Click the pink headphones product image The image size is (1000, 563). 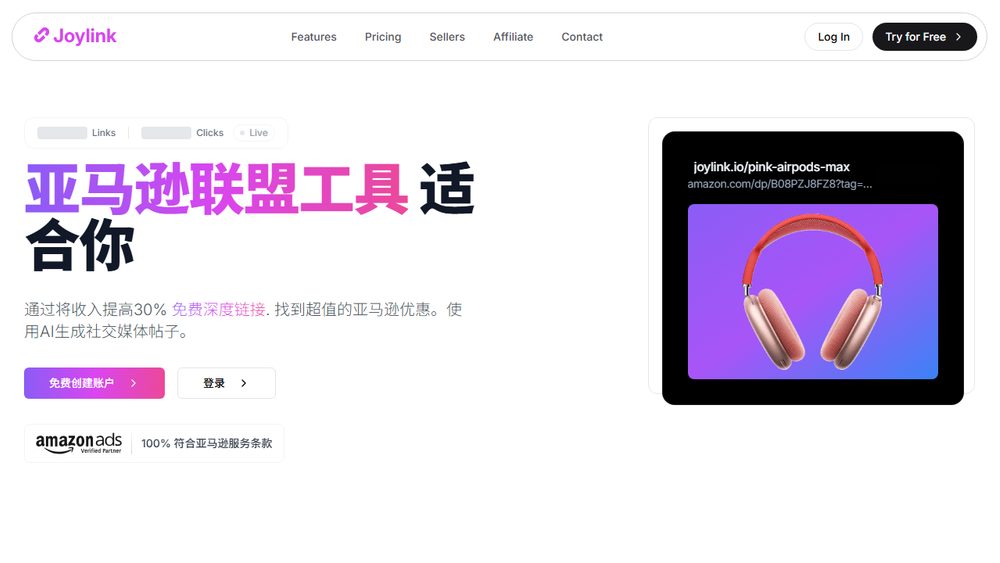click(x=812, y=291)
